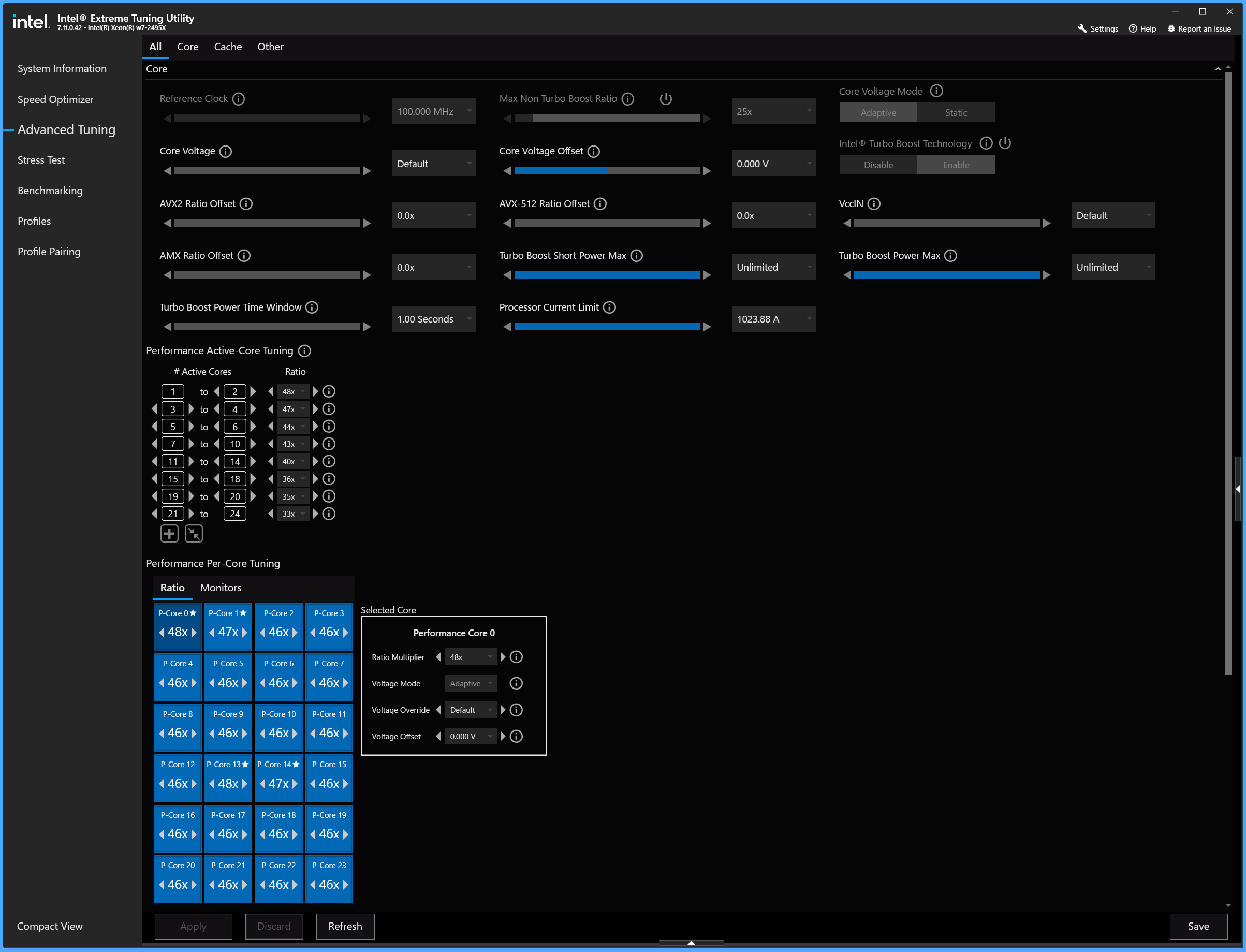The image size is (1246, 952).
Task: Click Turbo Boost Power Max info icon
Action: [951, 256]
